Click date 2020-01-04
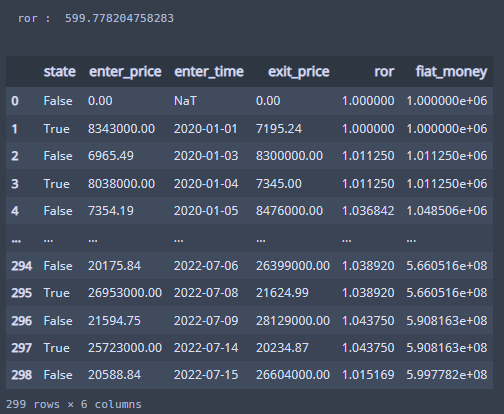The width and height of the screenshot is (504, 414). pos(206,184)
